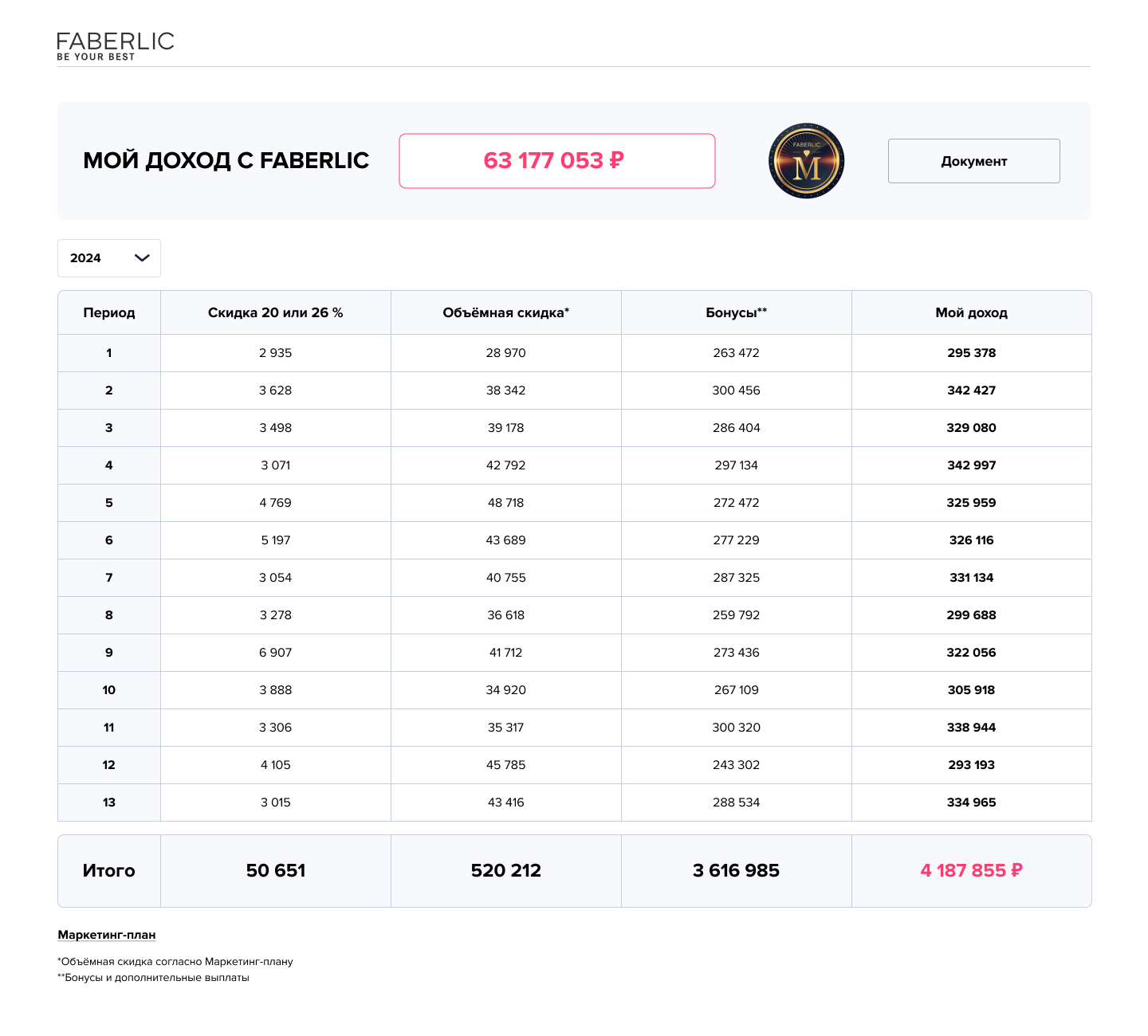This screenshot has height=1036, width=1148.
Task: Click the Faberlic logo
Action: click(x=116, y=46)
